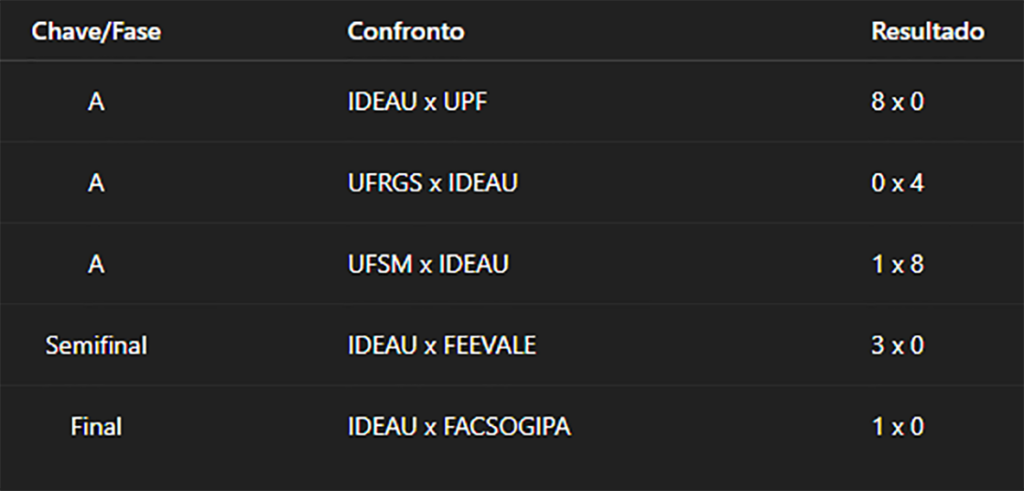Click the 1 x 0 final result
The width and height of the screenshot is (1024, 491).
tap(897, 426)
